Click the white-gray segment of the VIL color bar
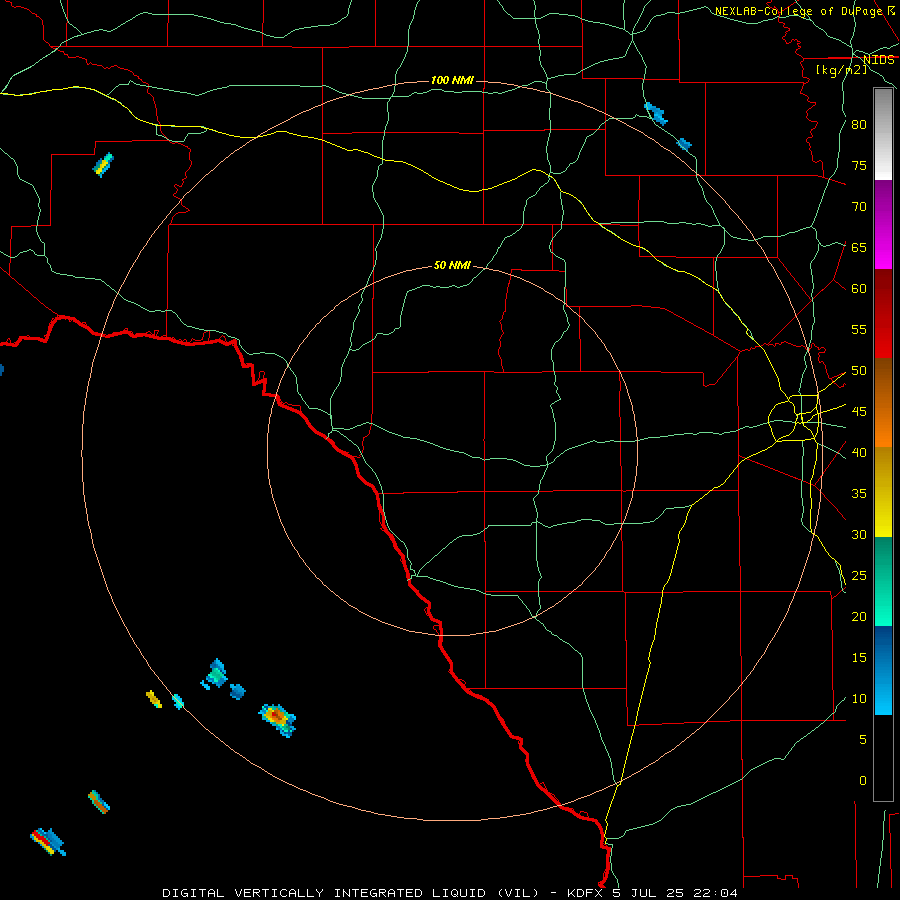 pyautogui.click(x=883, y=134)
